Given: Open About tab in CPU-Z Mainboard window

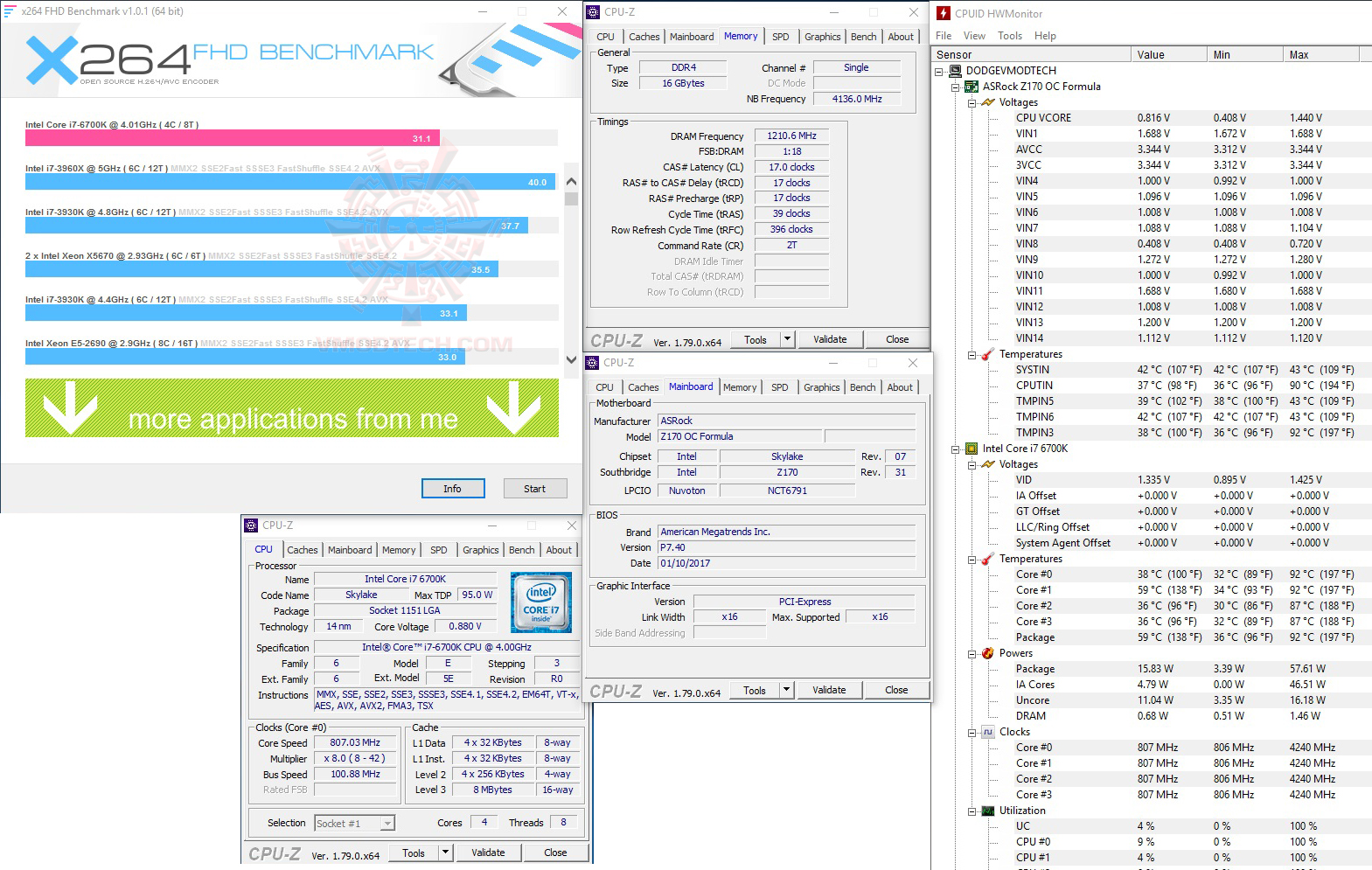Looking at the screenshot, I should click(900, 387).
